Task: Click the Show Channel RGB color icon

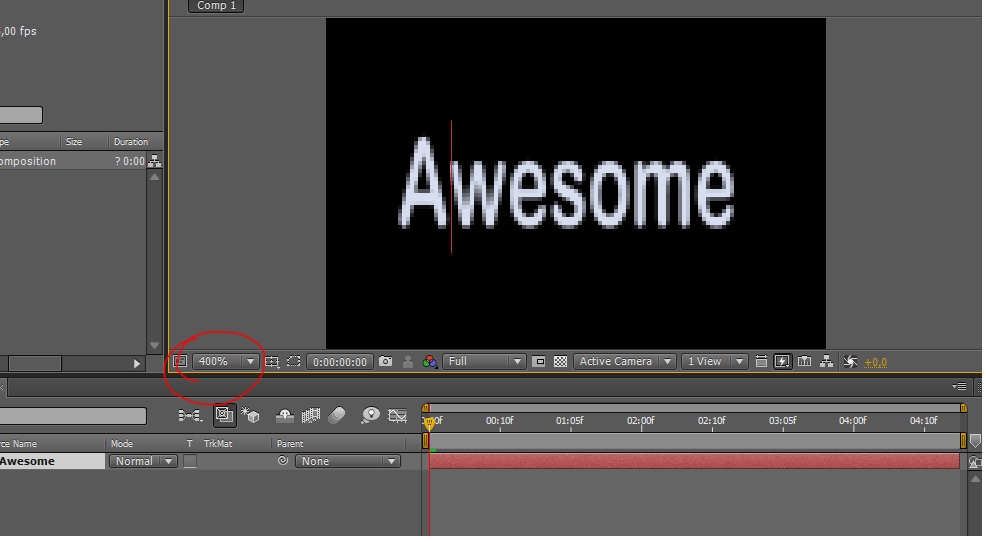Action: 429,362
